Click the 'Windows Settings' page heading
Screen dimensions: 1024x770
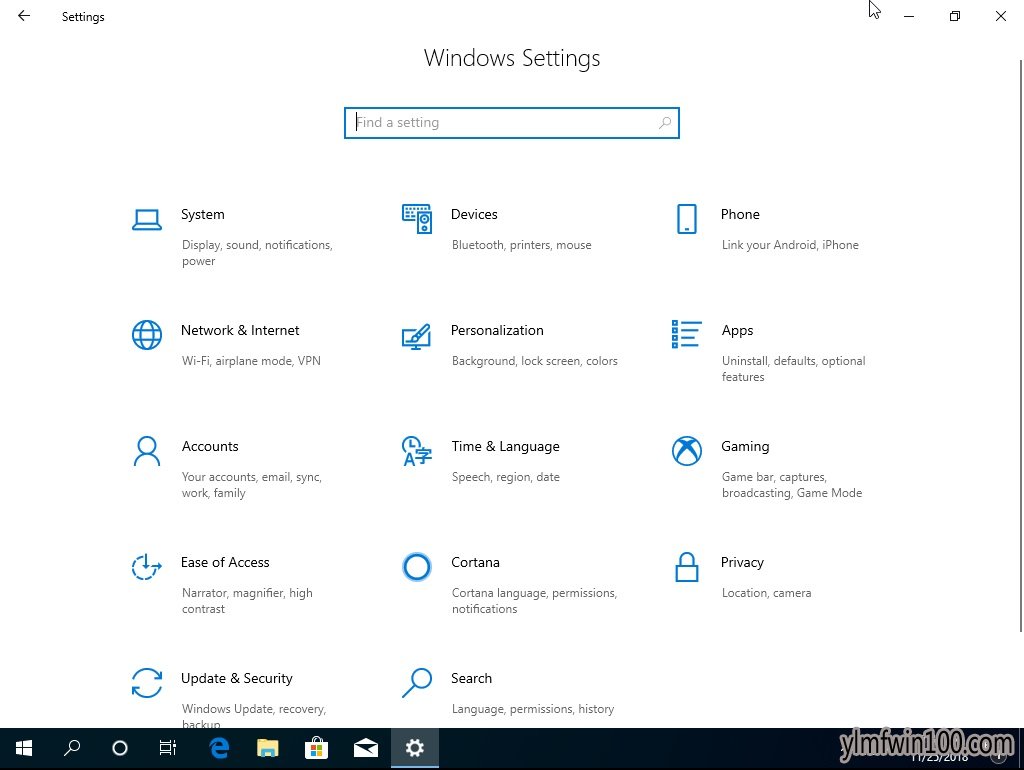point(512,58)
